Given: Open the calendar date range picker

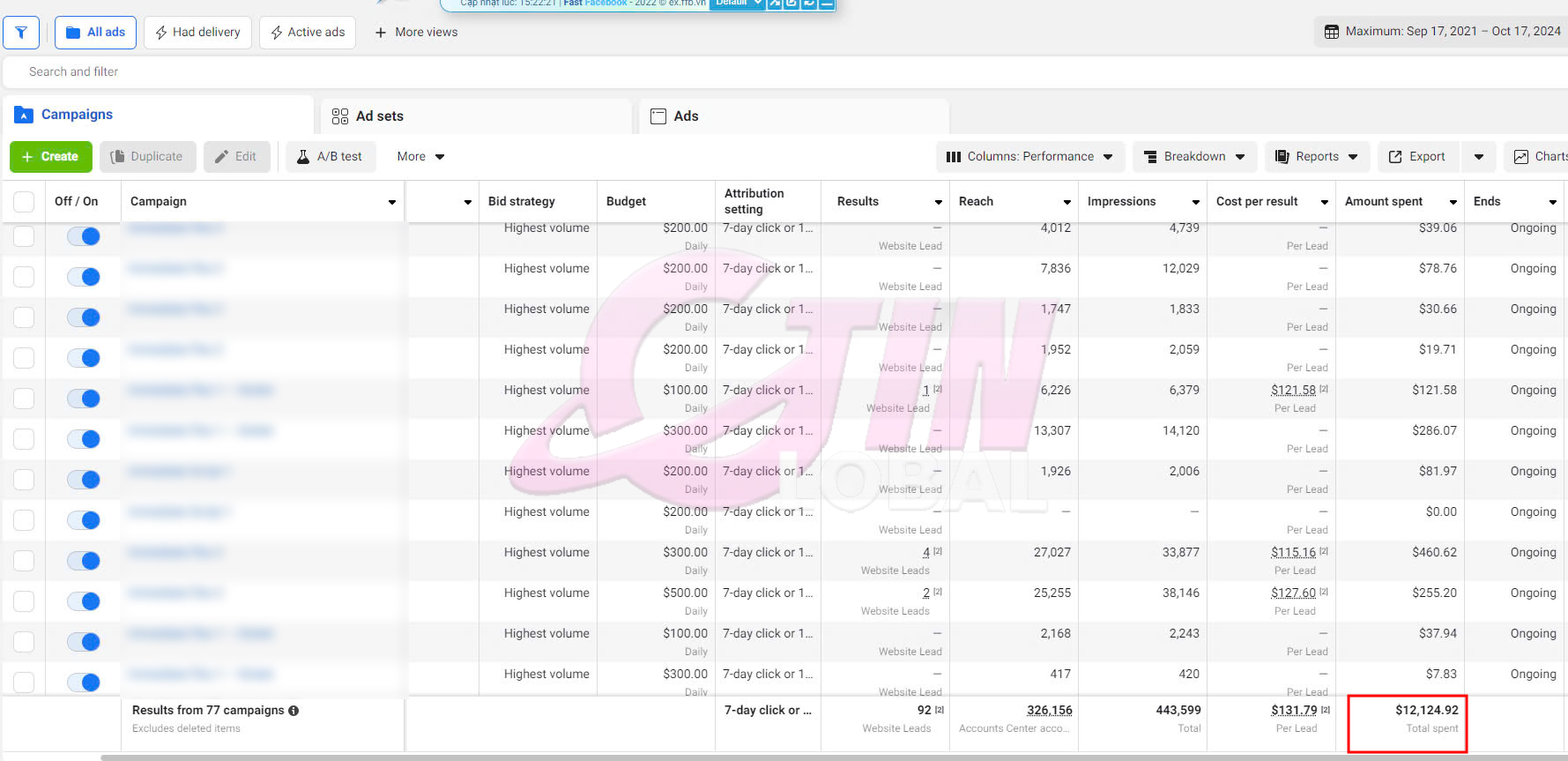Looking at the screenshot, I should click(1442, 32).
